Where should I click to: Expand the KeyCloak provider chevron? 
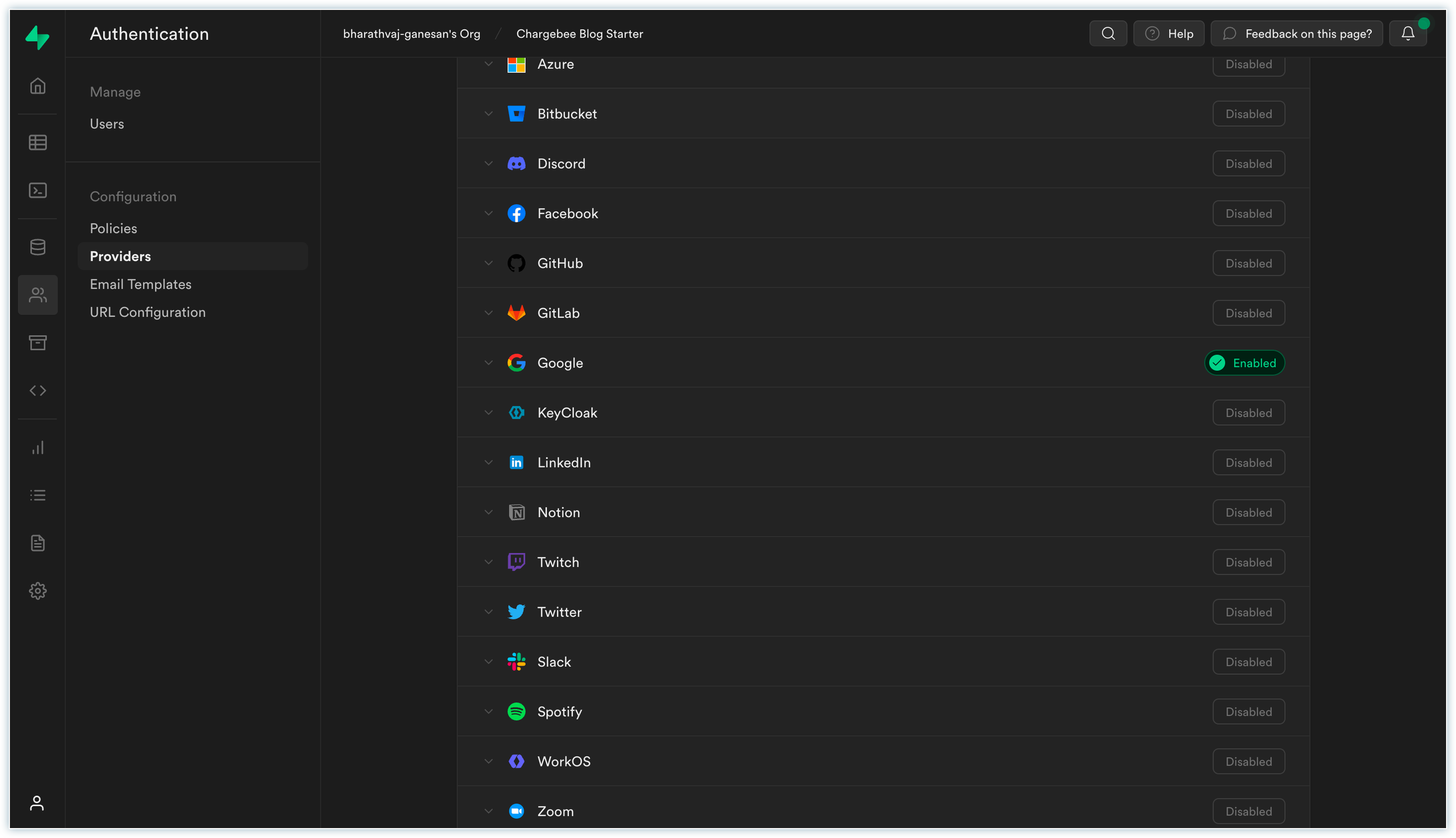coord(488,412)
